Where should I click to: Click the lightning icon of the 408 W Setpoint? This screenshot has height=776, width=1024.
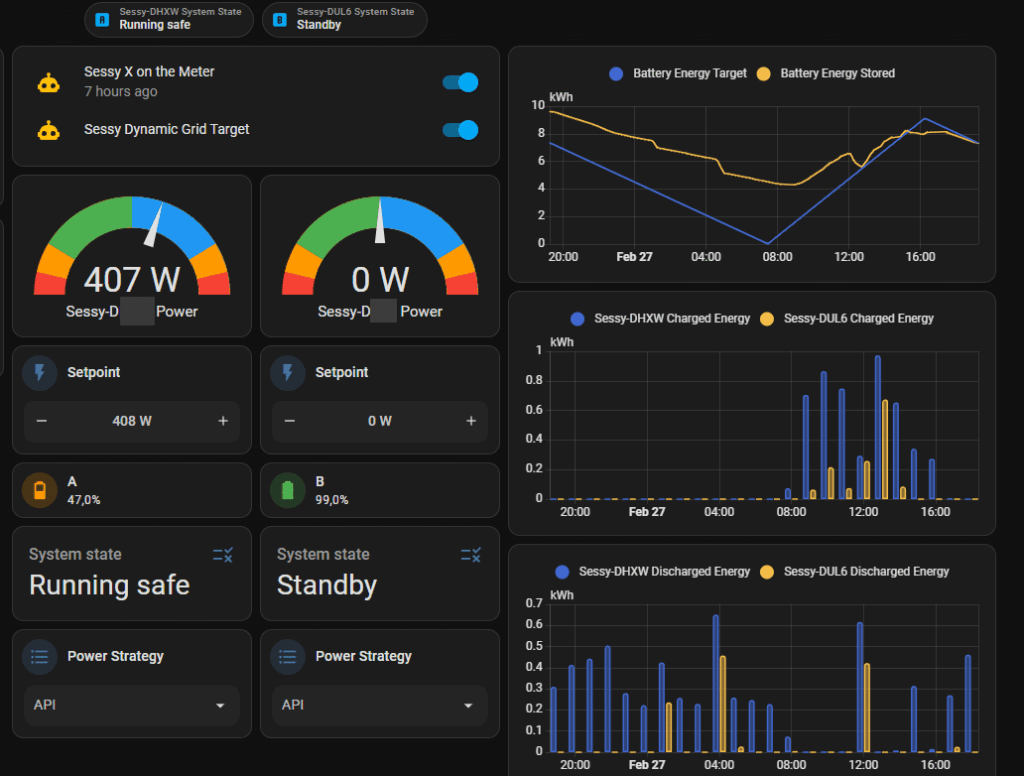tap(40, 373)
